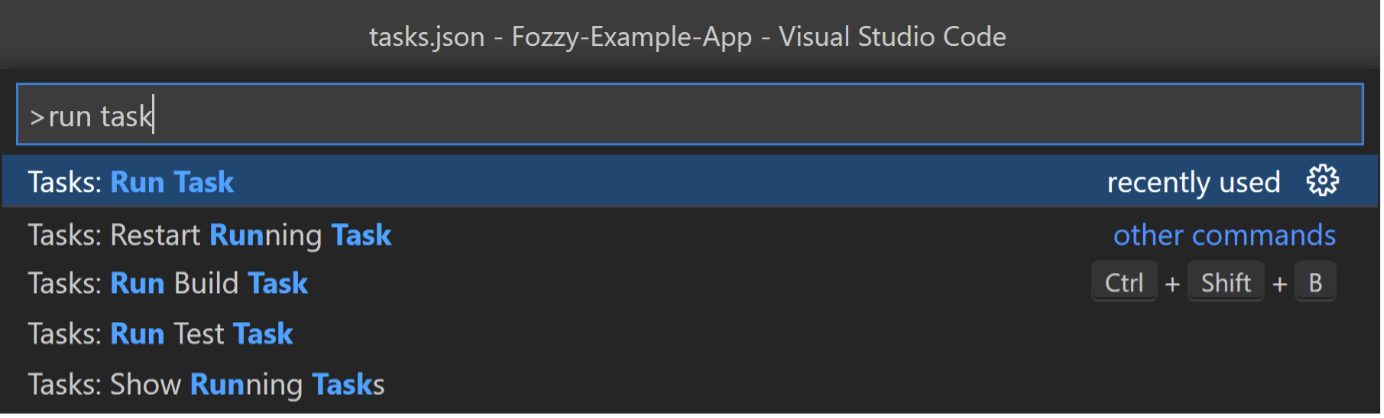Click the '>' prefix in the palette input
1384x418 pixels.
[x=37, y=117]
